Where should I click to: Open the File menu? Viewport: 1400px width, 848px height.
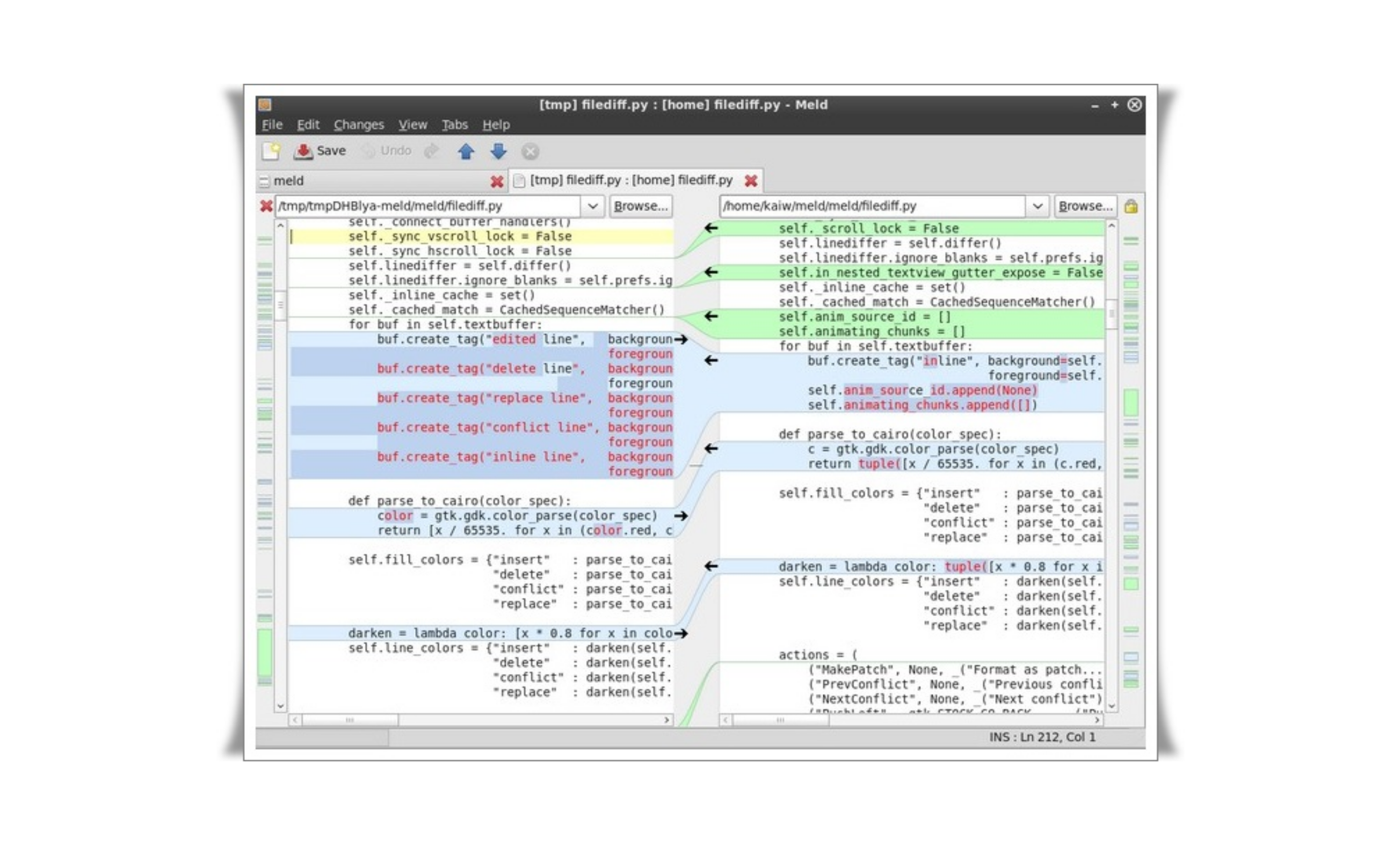[272, 125]
